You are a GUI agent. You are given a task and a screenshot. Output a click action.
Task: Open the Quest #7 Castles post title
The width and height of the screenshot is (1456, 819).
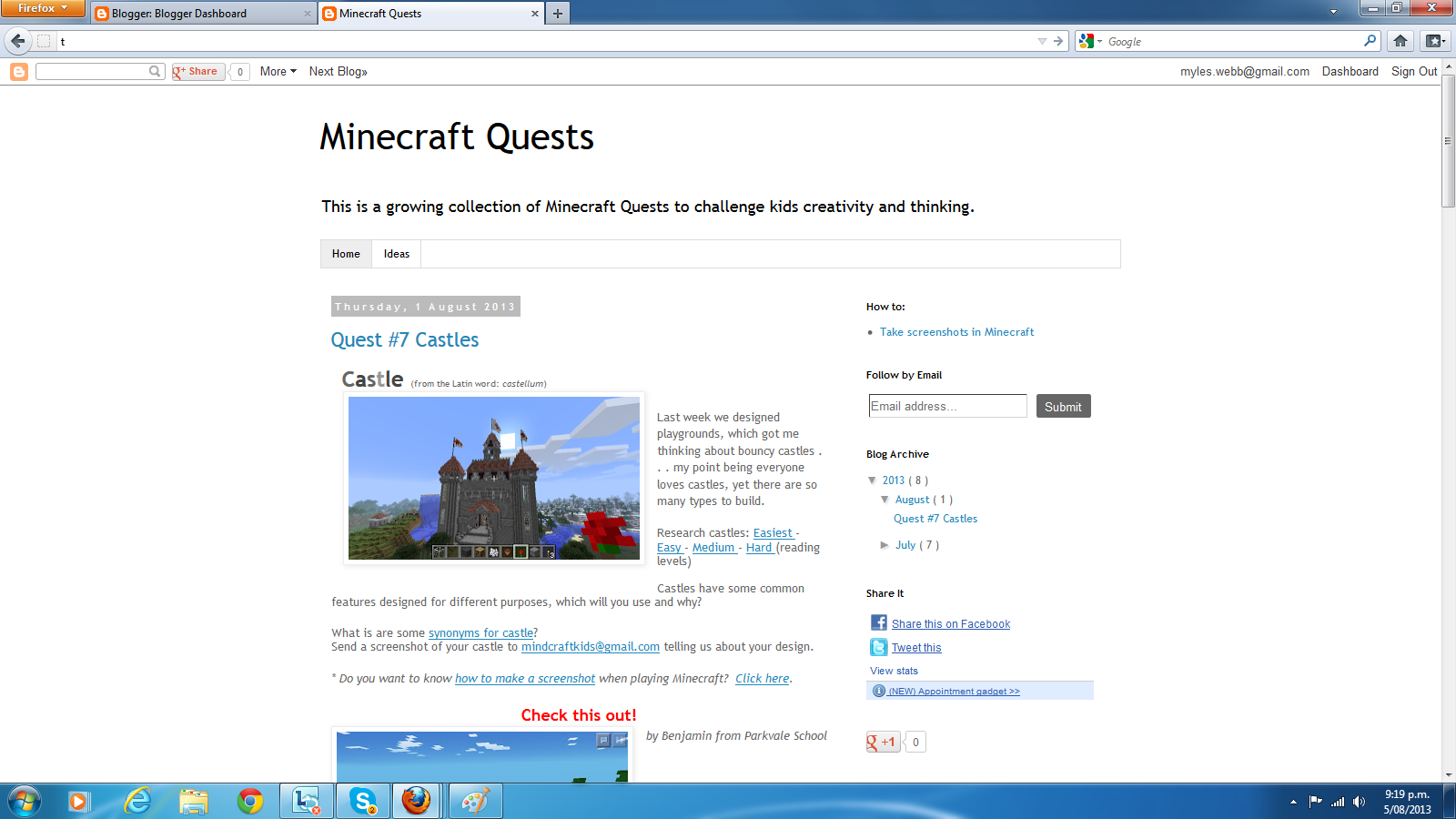pos(405,339)
